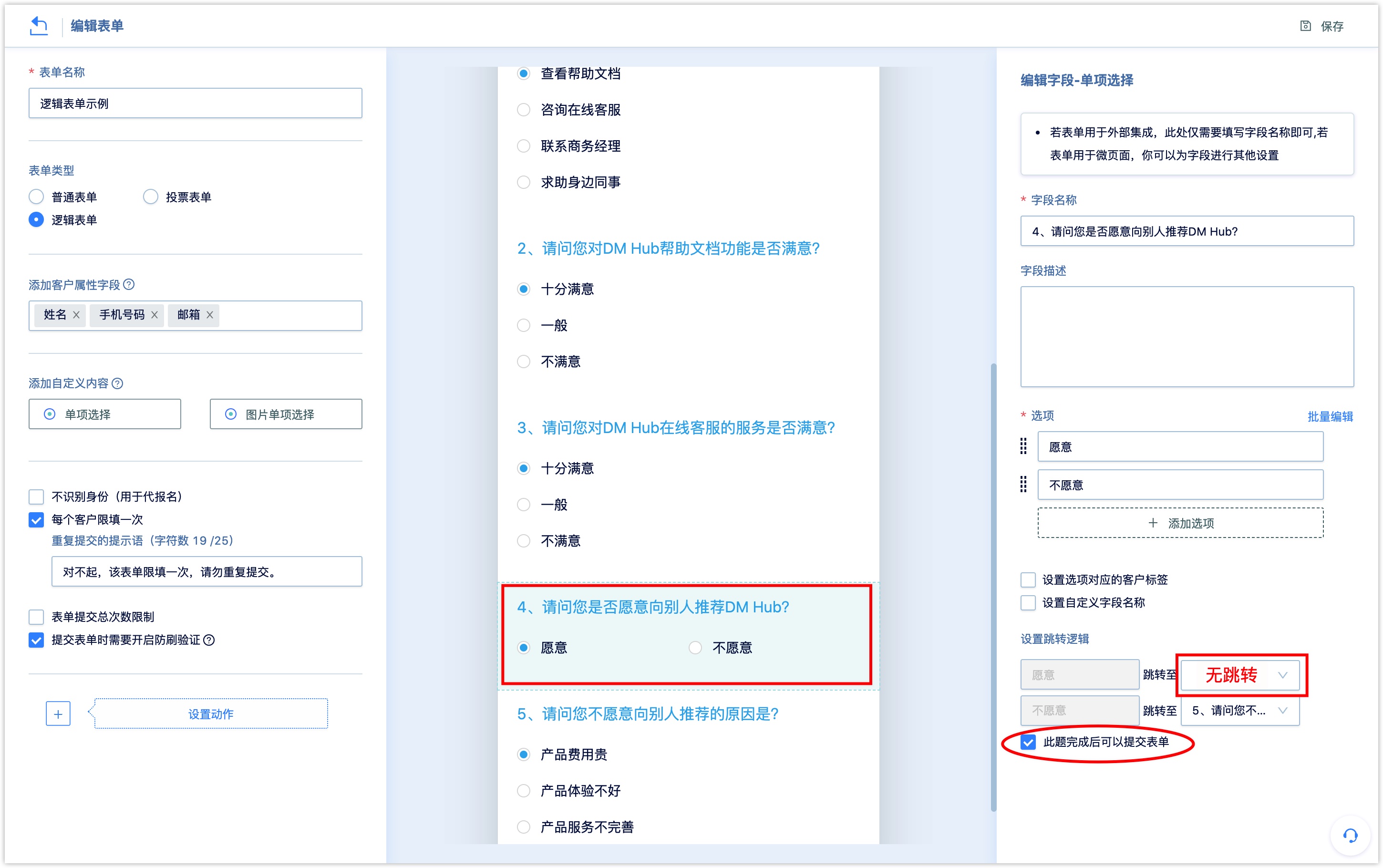This screenshot has height=868, width=1383.
Task: Click the 愿意 option input
Action: click(1180, 446)
